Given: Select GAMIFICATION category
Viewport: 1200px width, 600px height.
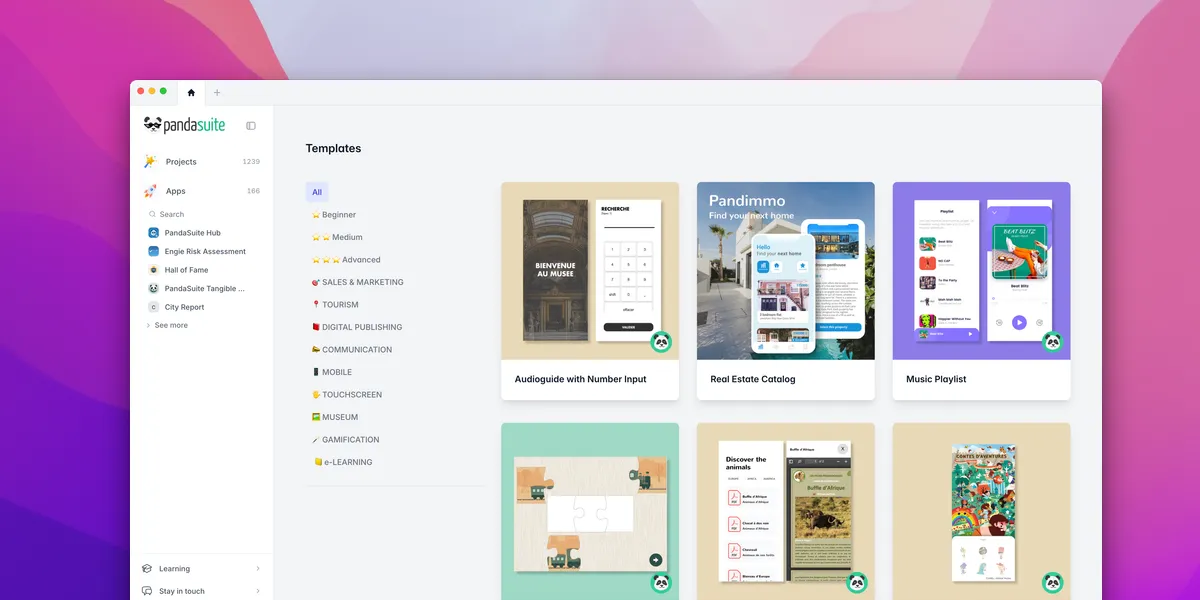Looking at the screenshot, I should (x=346, y=440).
